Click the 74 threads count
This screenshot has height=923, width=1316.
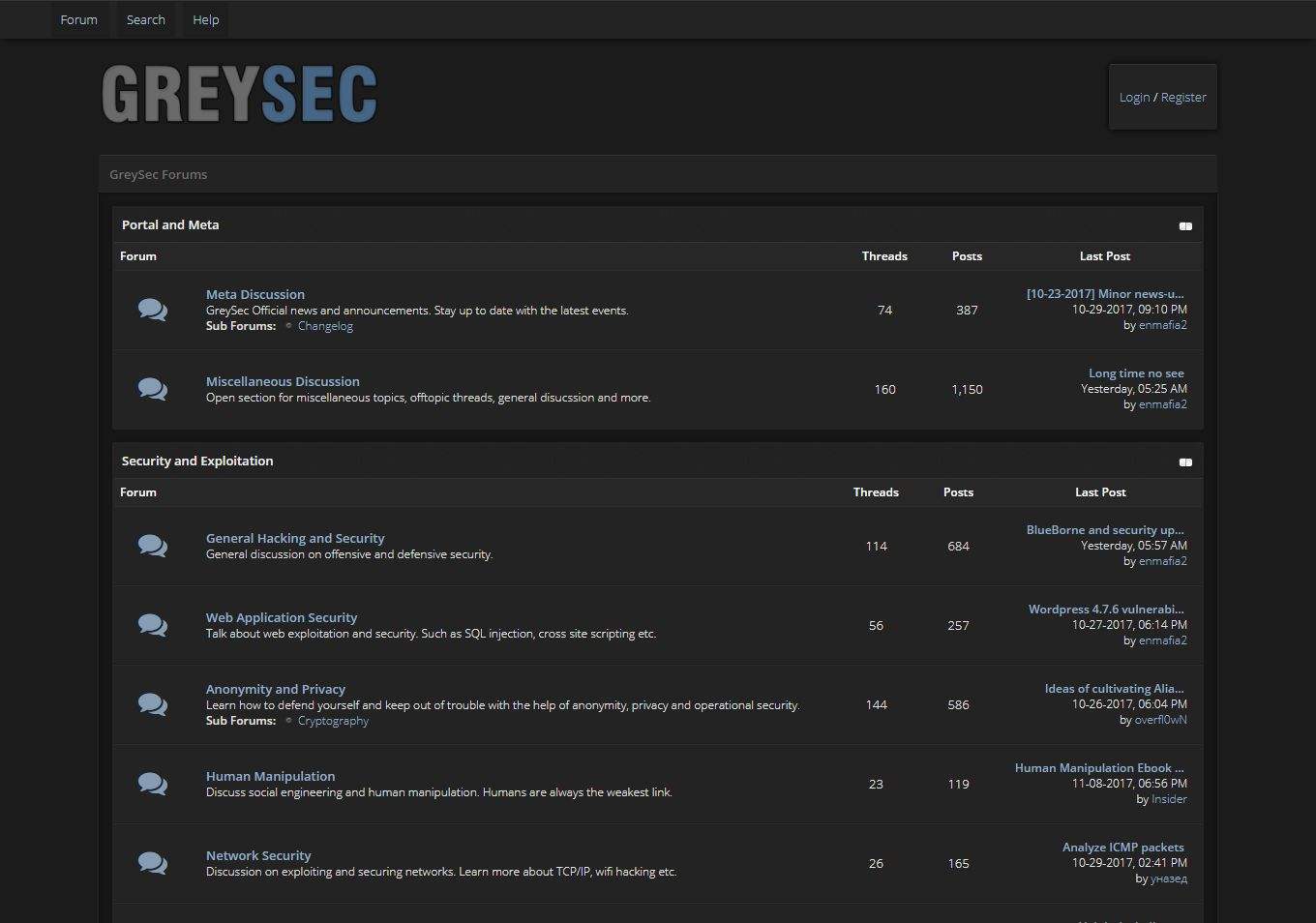point(884,310)
